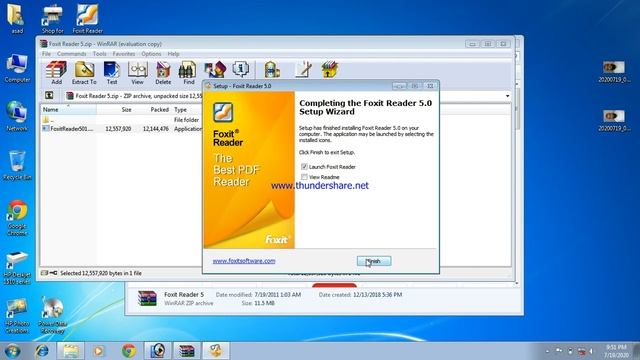
Task: Show hidden icons in system tray
Action: 547,351
